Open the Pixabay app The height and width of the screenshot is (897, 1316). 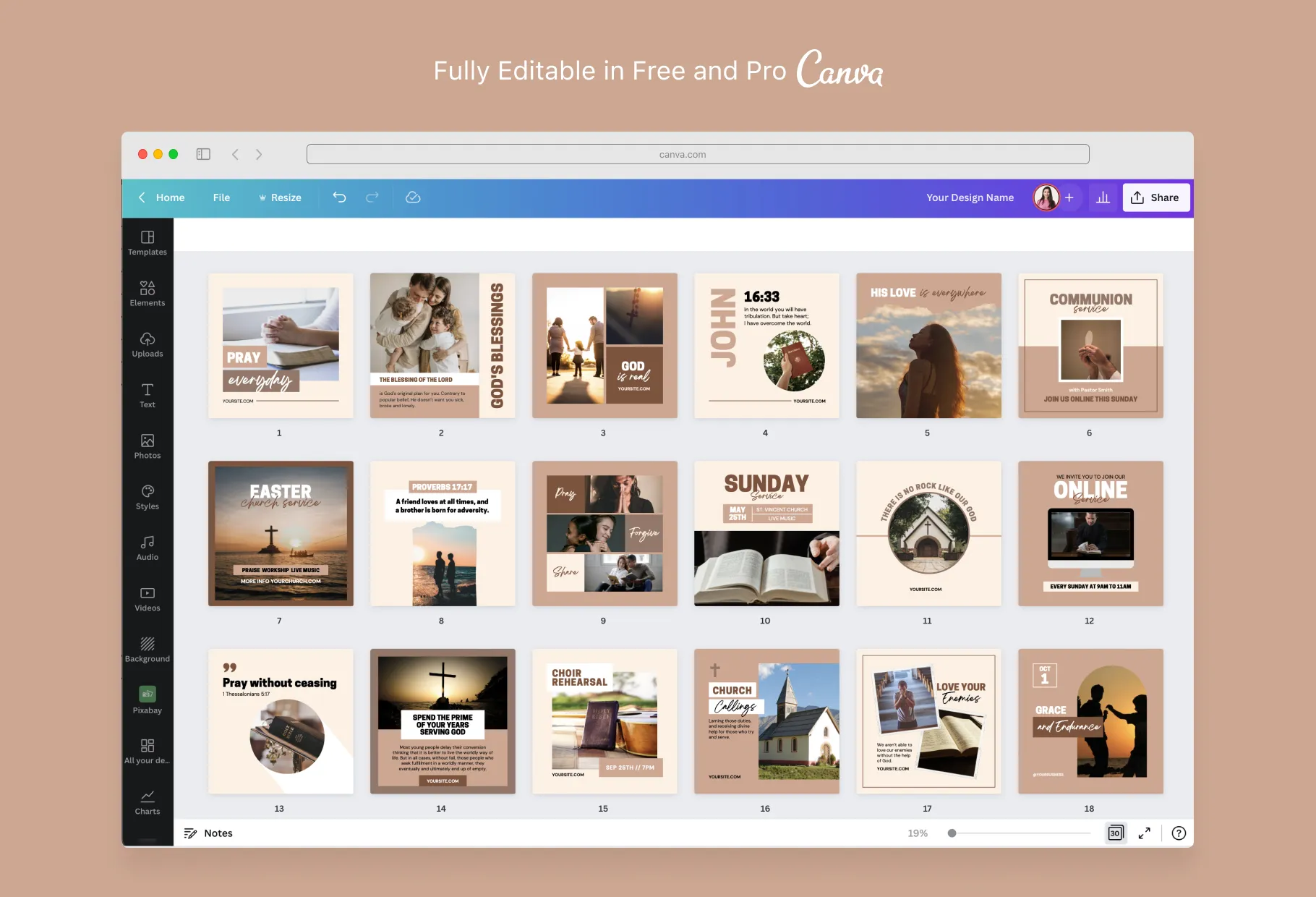[148, 700]
